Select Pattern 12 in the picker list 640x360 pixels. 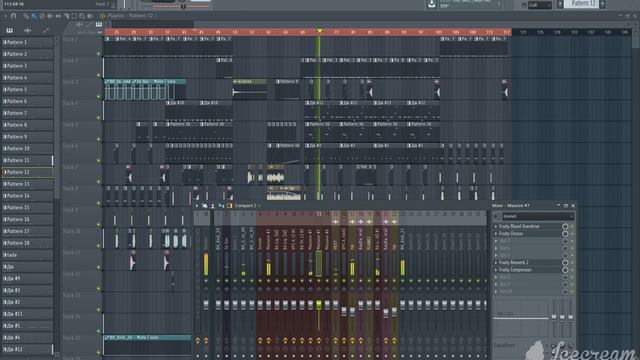coord(27,172)
